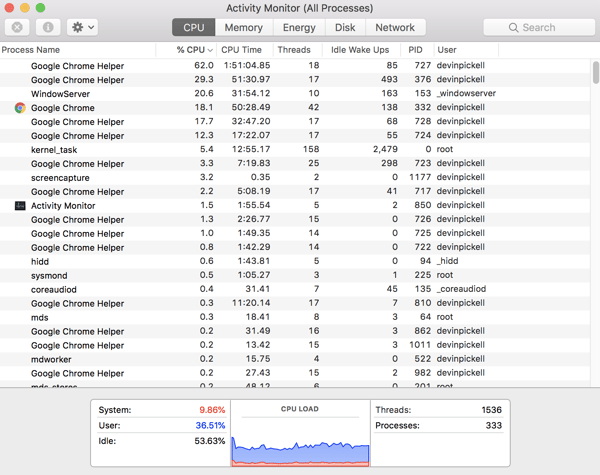Image resolution: width=600 pixels, height=475 pixels.
Task: Click the User 36.51% statistic
Action: [x=162, y=426]
